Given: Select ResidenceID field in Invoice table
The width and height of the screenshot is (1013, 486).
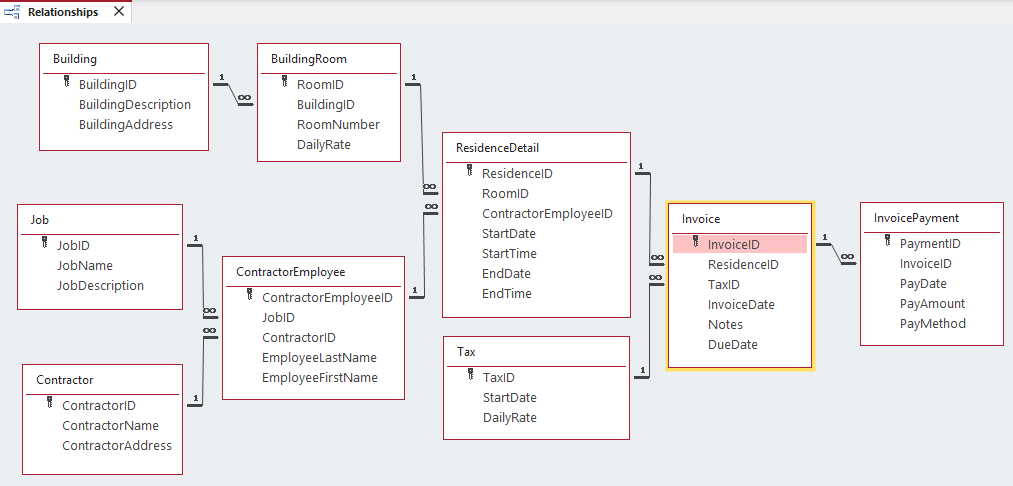Looking at the screenshot, I should (743, 265).
